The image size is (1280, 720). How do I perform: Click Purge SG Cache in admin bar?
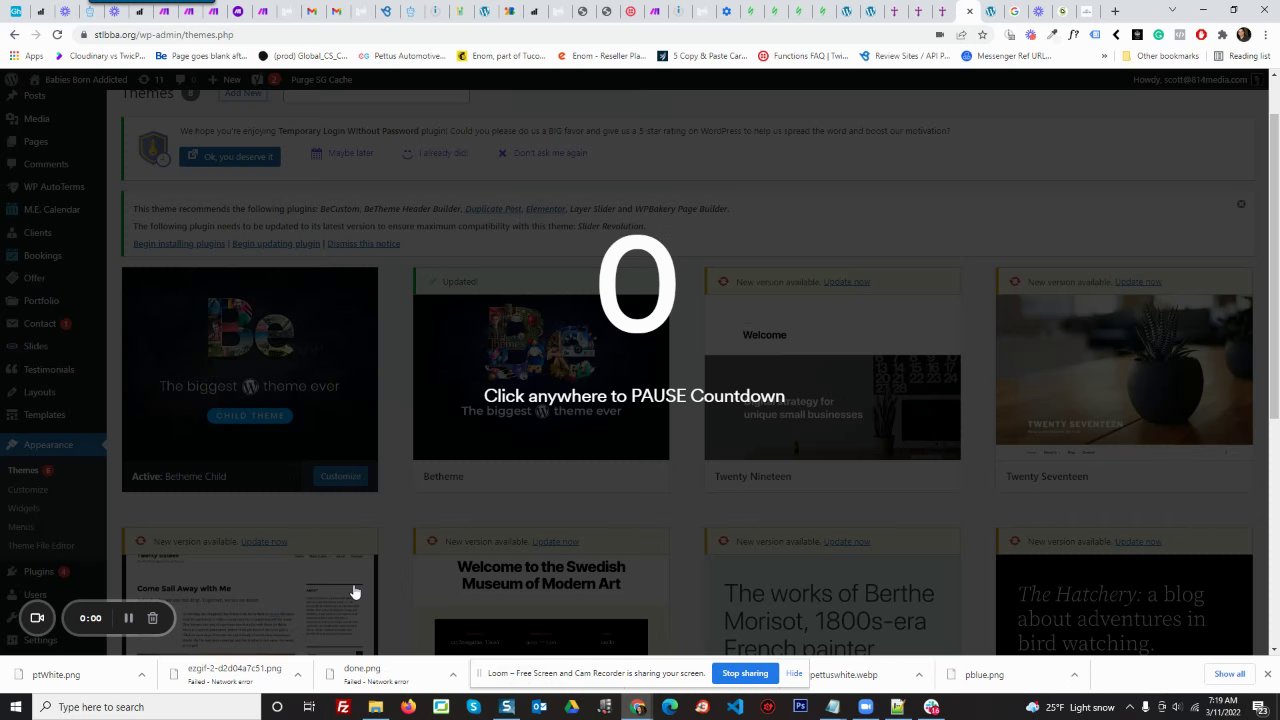click(x=321, y=79)
